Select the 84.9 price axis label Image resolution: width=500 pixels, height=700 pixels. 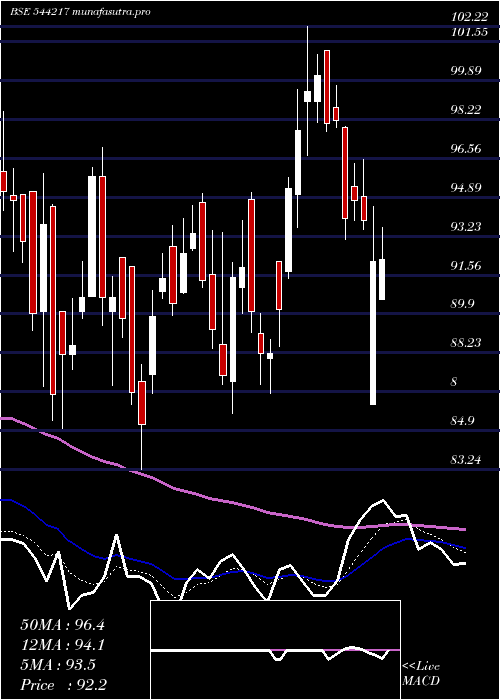464,421
